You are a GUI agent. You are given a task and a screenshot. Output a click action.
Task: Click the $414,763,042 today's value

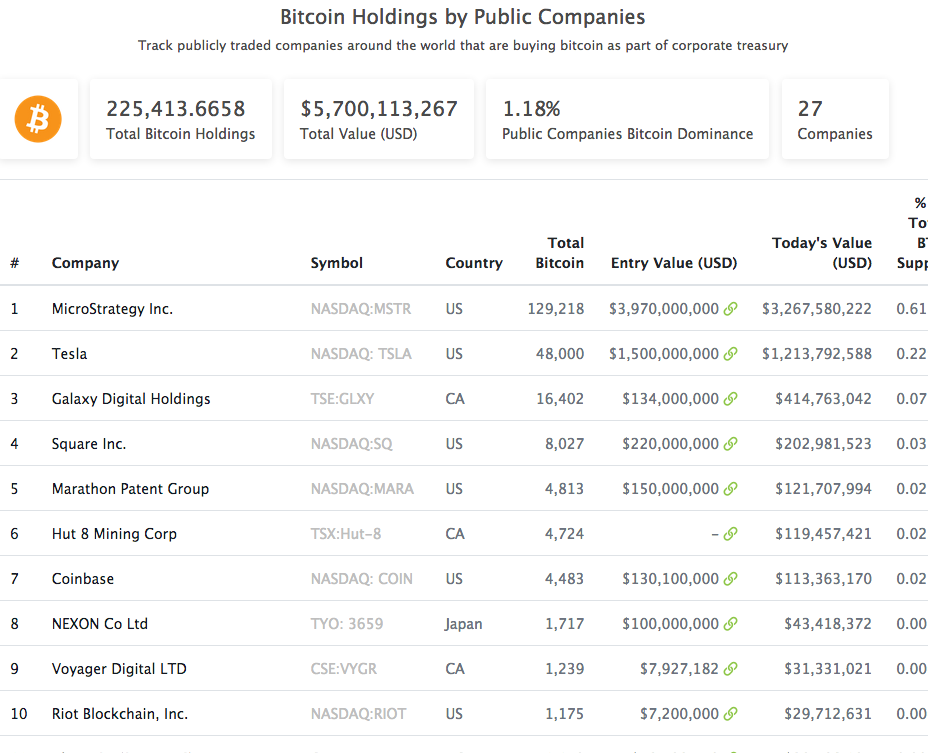823,399
